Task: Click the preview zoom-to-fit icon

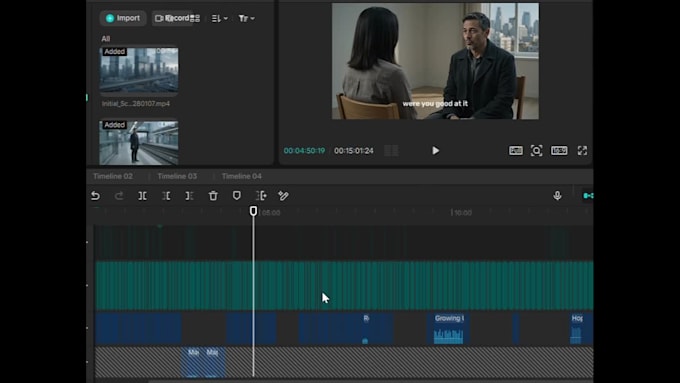Action: (x=536, y=151)
